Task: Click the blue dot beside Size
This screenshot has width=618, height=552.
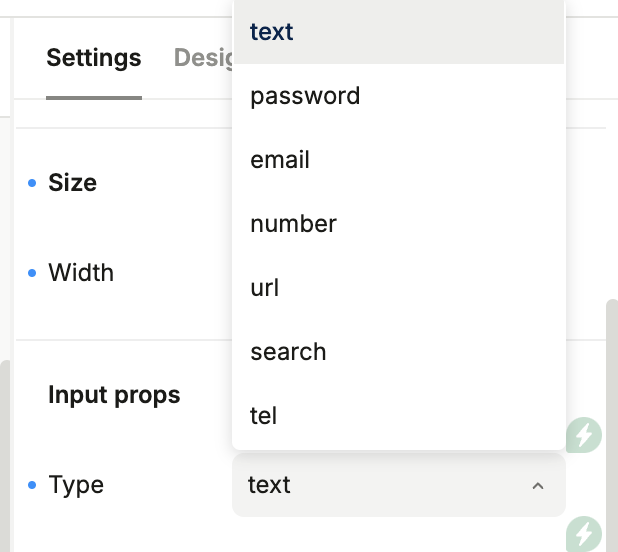Action: click(32, 183)
